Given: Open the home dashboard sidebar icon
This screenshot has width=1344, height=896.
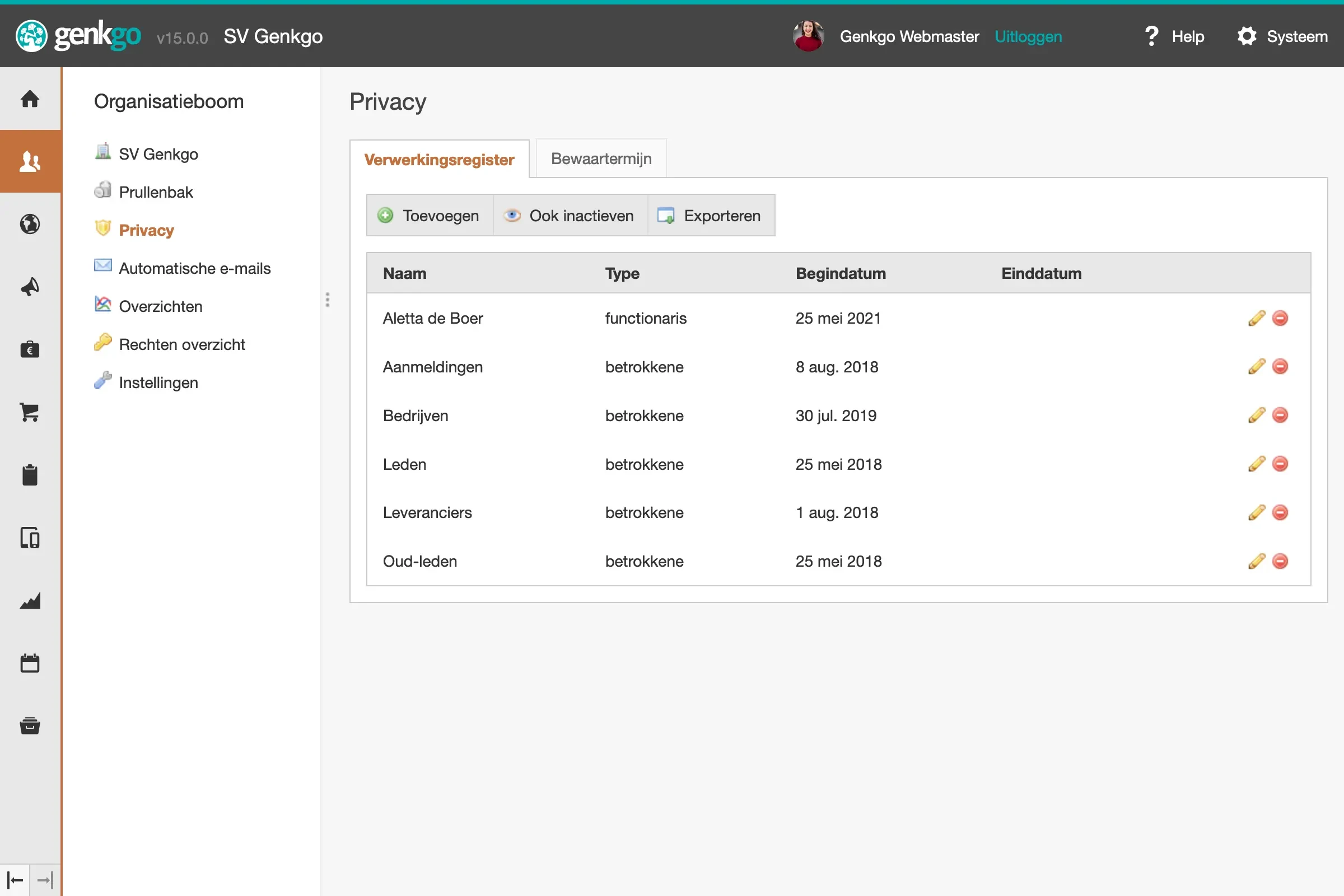Looking at the screenshot, I should 30,99.
